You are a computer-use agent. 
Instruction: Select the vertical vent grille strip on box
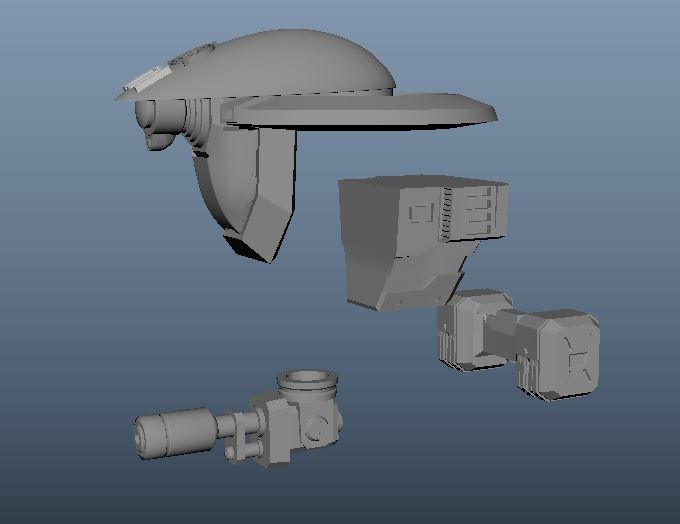446,213
